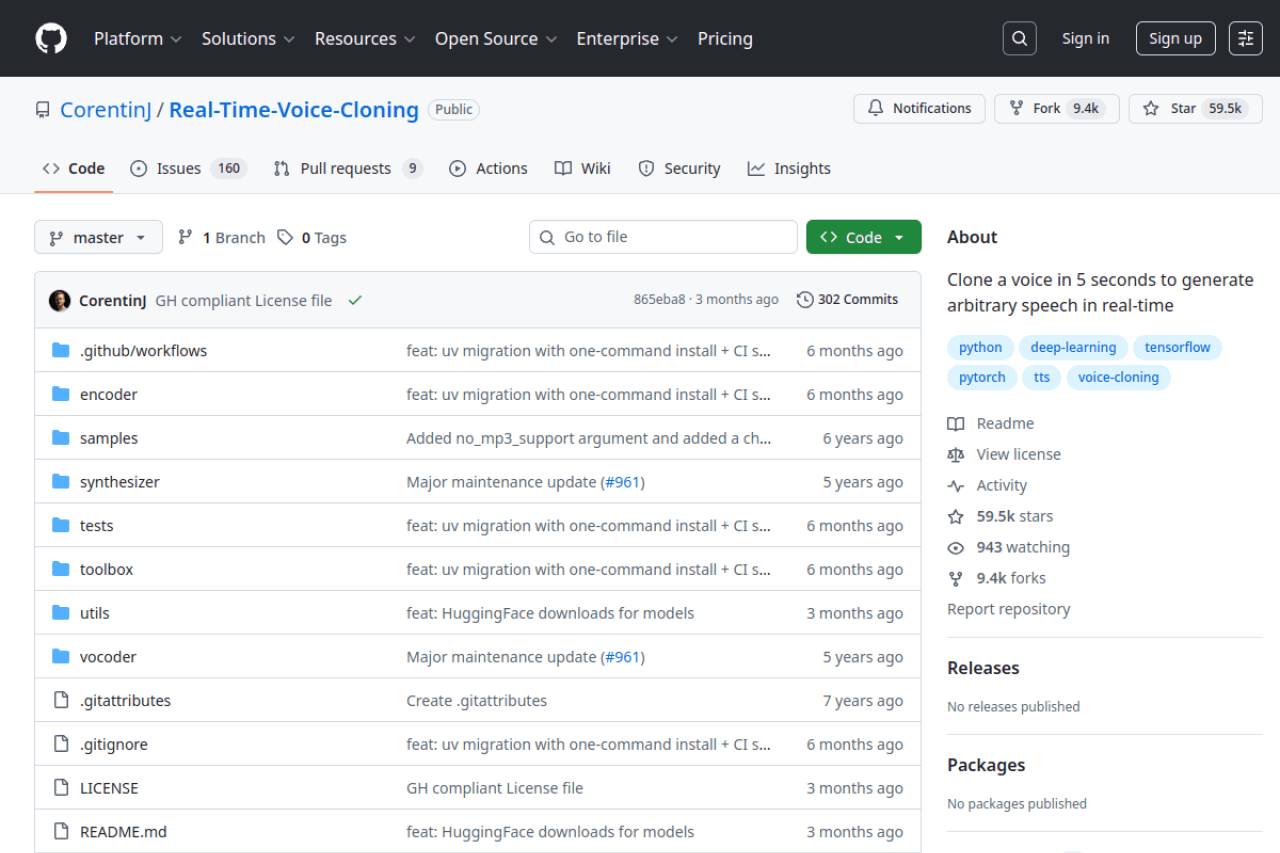Click the Sign up button
The image size is (1280, 853).
(x=1175, y=39)
